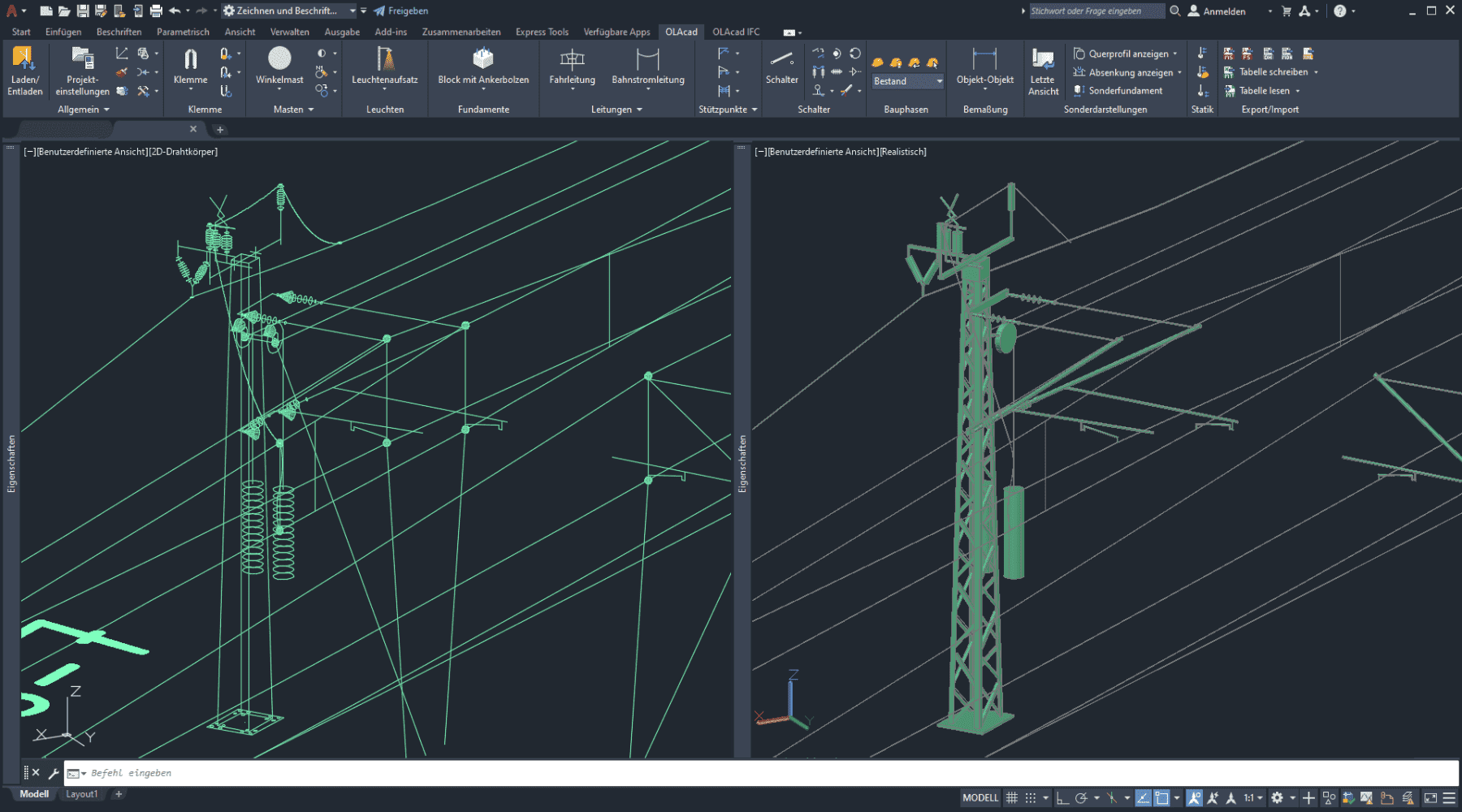
Task: Click the Freigeben share button
Action: 401,11
